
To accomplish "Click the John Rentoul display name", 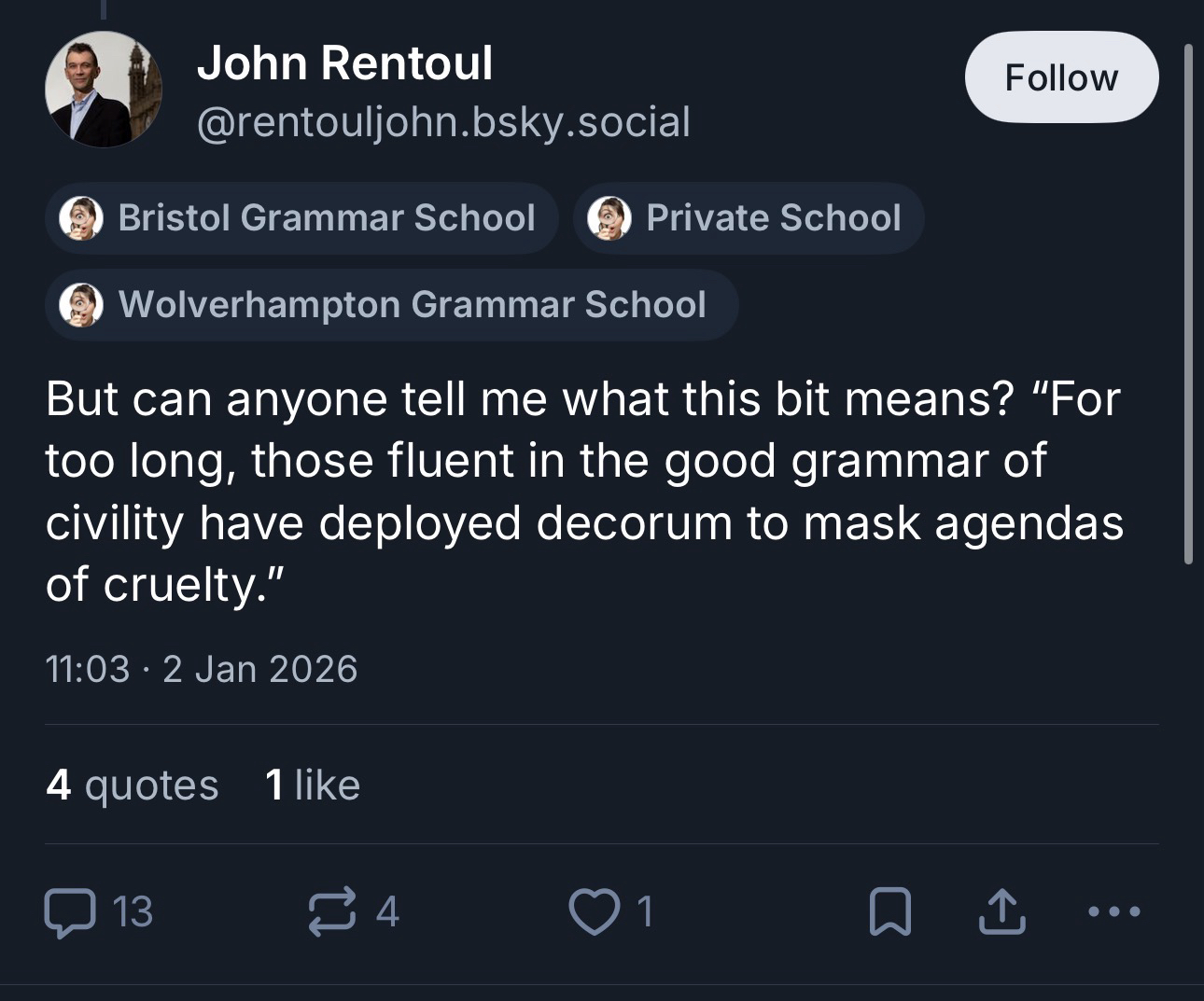I will 344,63.
